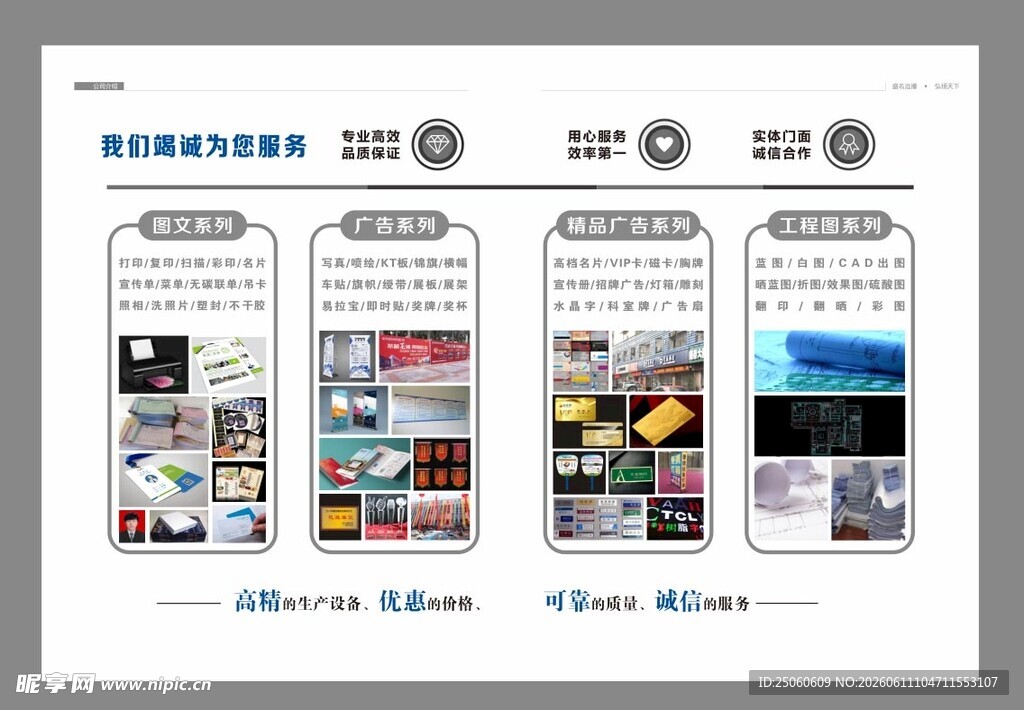This screenshot has height=710, width=1024.
Task: Click the 宣传册/招牌广告/灯箱/雕刻 line
Action: 628,284
